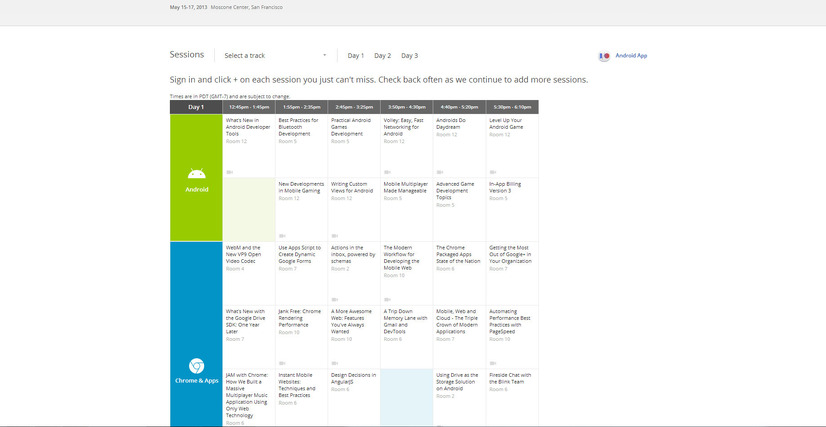
Task: Open Mobile Multiplayer Made Manageable session
Action: point(405,187)
